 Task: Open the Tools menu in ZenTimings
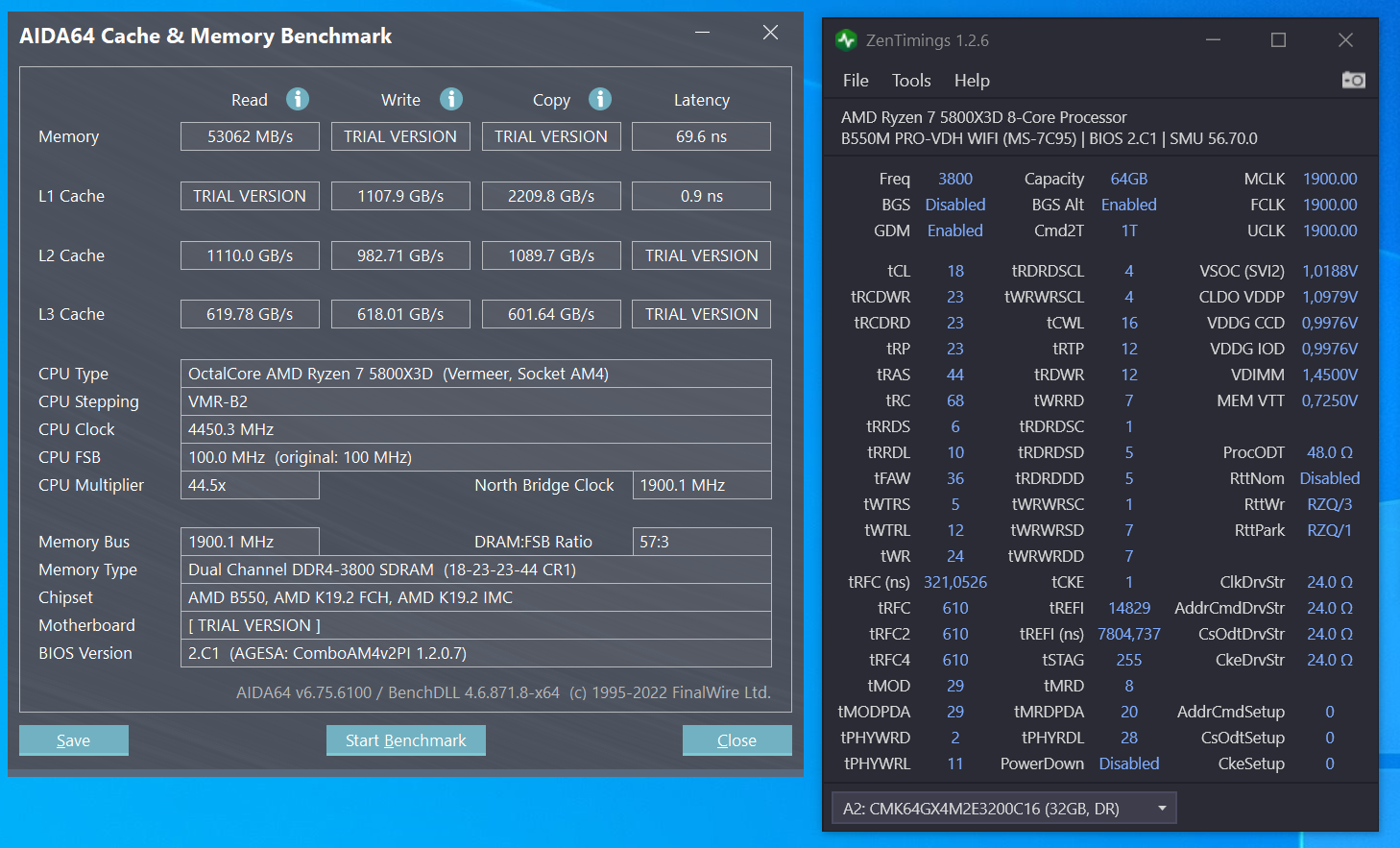coord(911,81)
